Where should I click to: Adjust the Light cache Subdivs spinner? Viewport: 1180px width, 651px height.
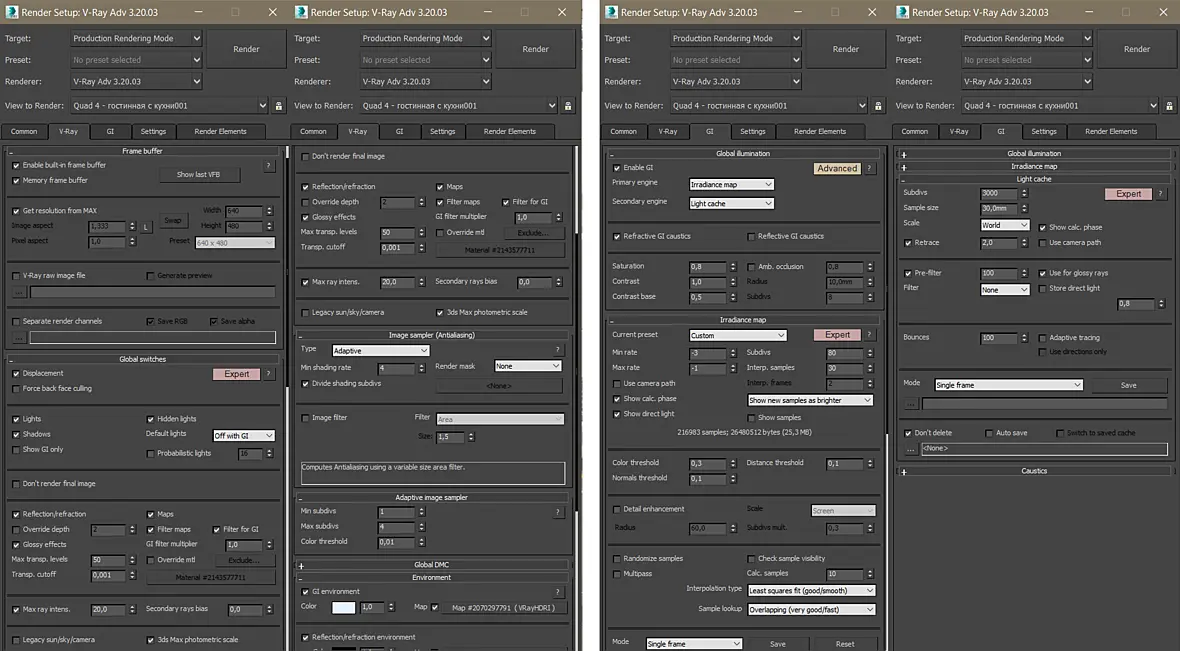(1024, 193)
